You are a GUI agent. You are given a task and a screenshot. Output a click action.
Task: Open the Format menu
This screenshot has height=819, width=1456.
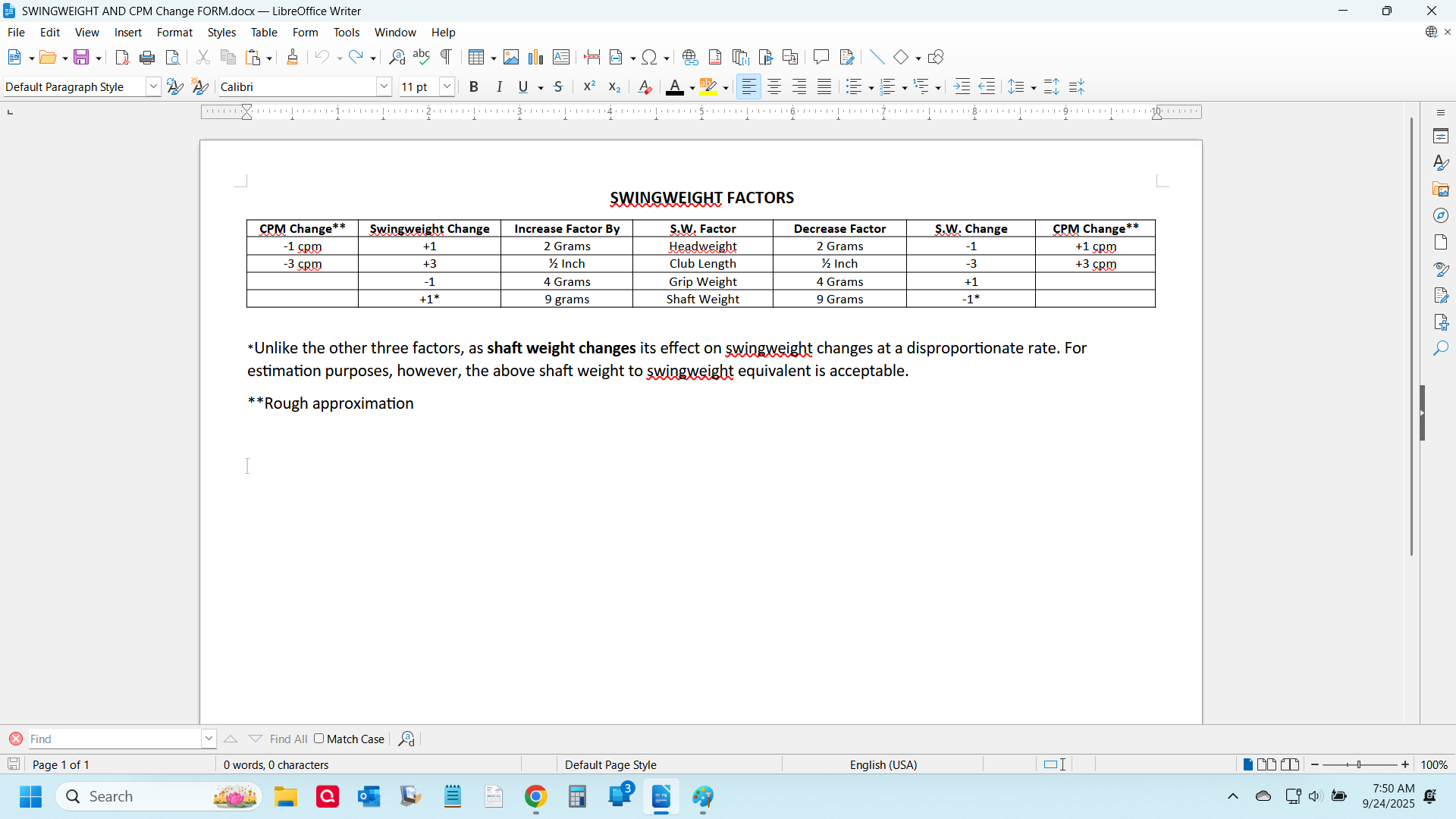[174, 33]
